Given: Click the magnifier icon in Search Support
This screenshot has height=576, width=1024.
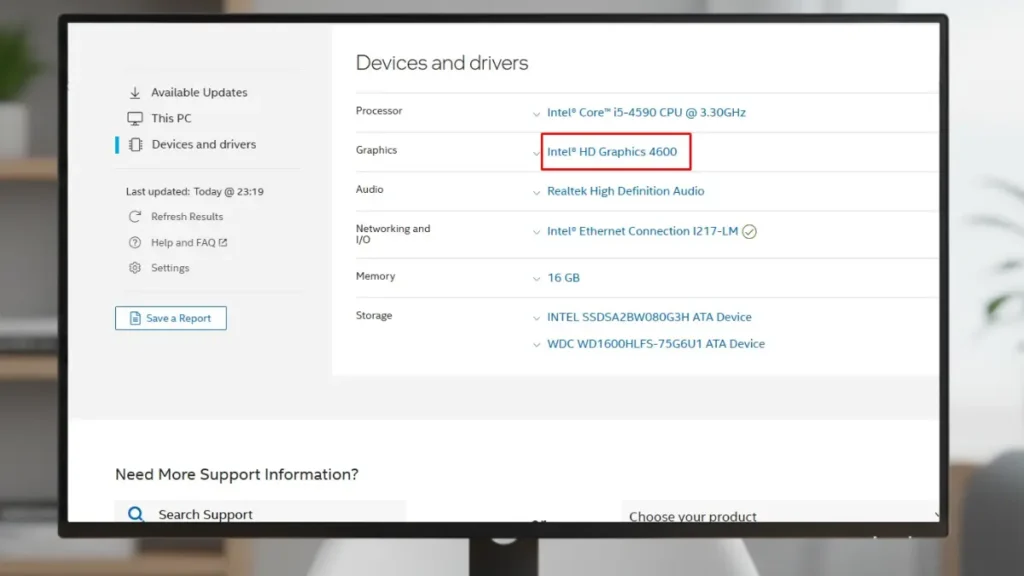Looking at the screenshot, I should [x=135, y=513].
